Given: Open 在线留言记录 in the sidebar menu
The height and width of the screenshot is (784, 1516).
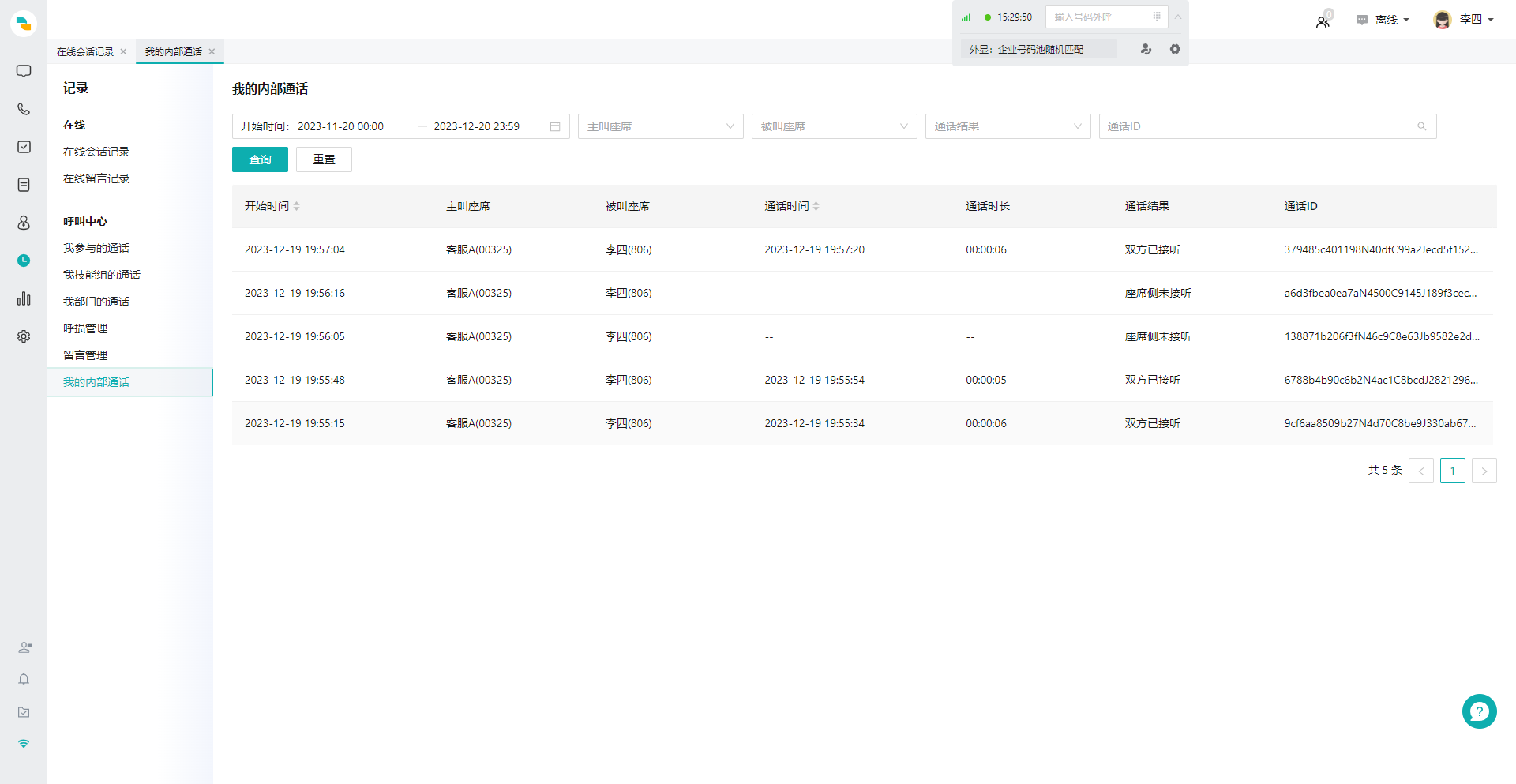Looking at the screenshot, I should 96,178.
